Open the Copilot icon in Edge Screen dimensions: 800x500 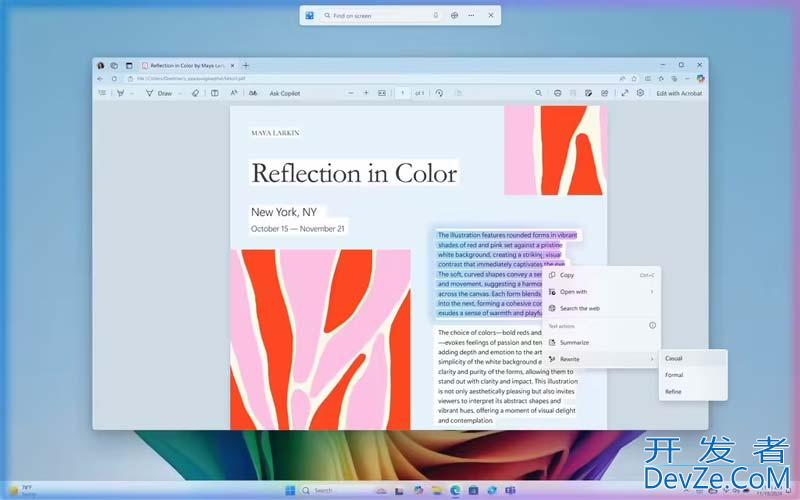pyautogui.click(x=701, y=79)
